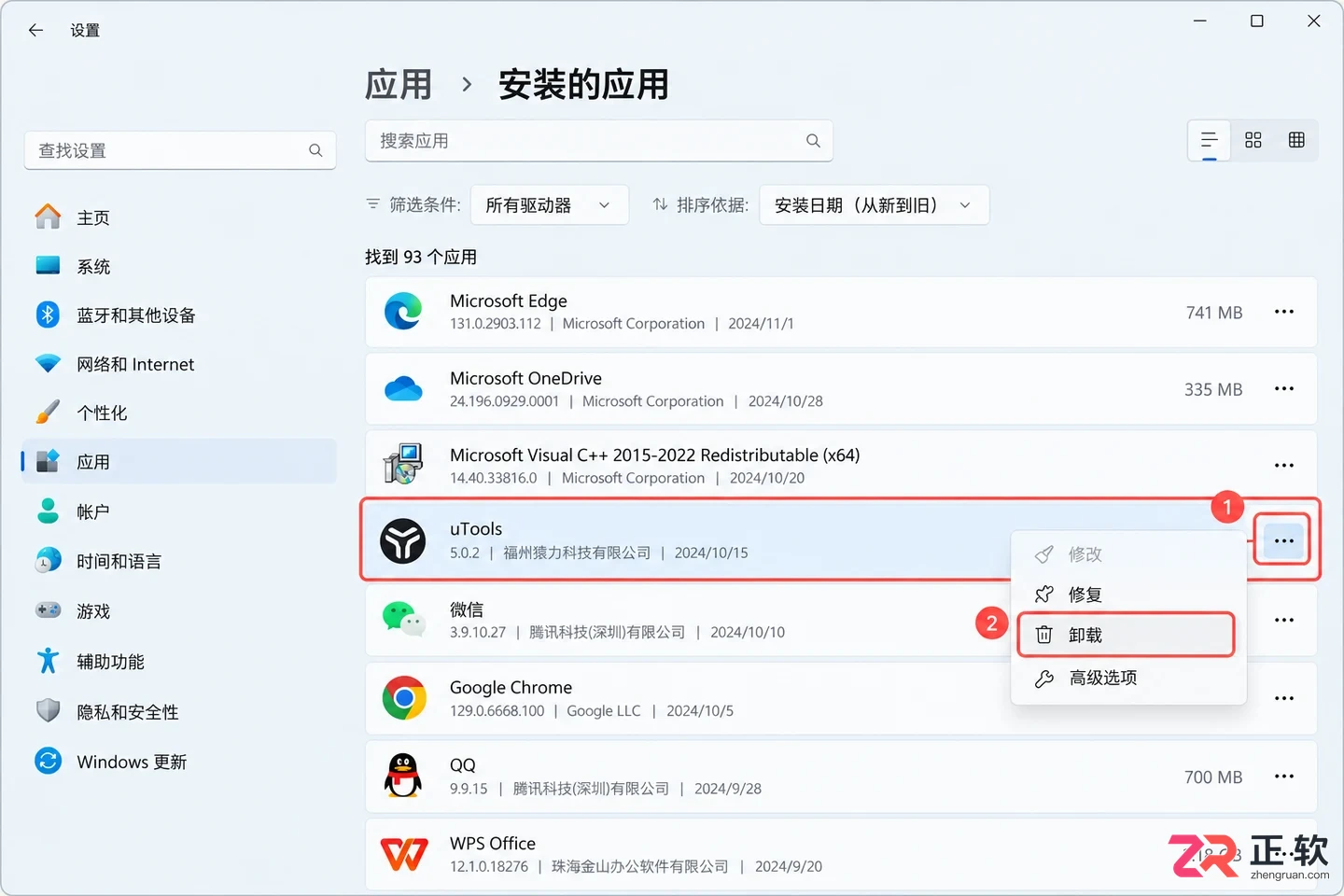
Task: Open 帐户 settings
Action: [x=179, y=511]
